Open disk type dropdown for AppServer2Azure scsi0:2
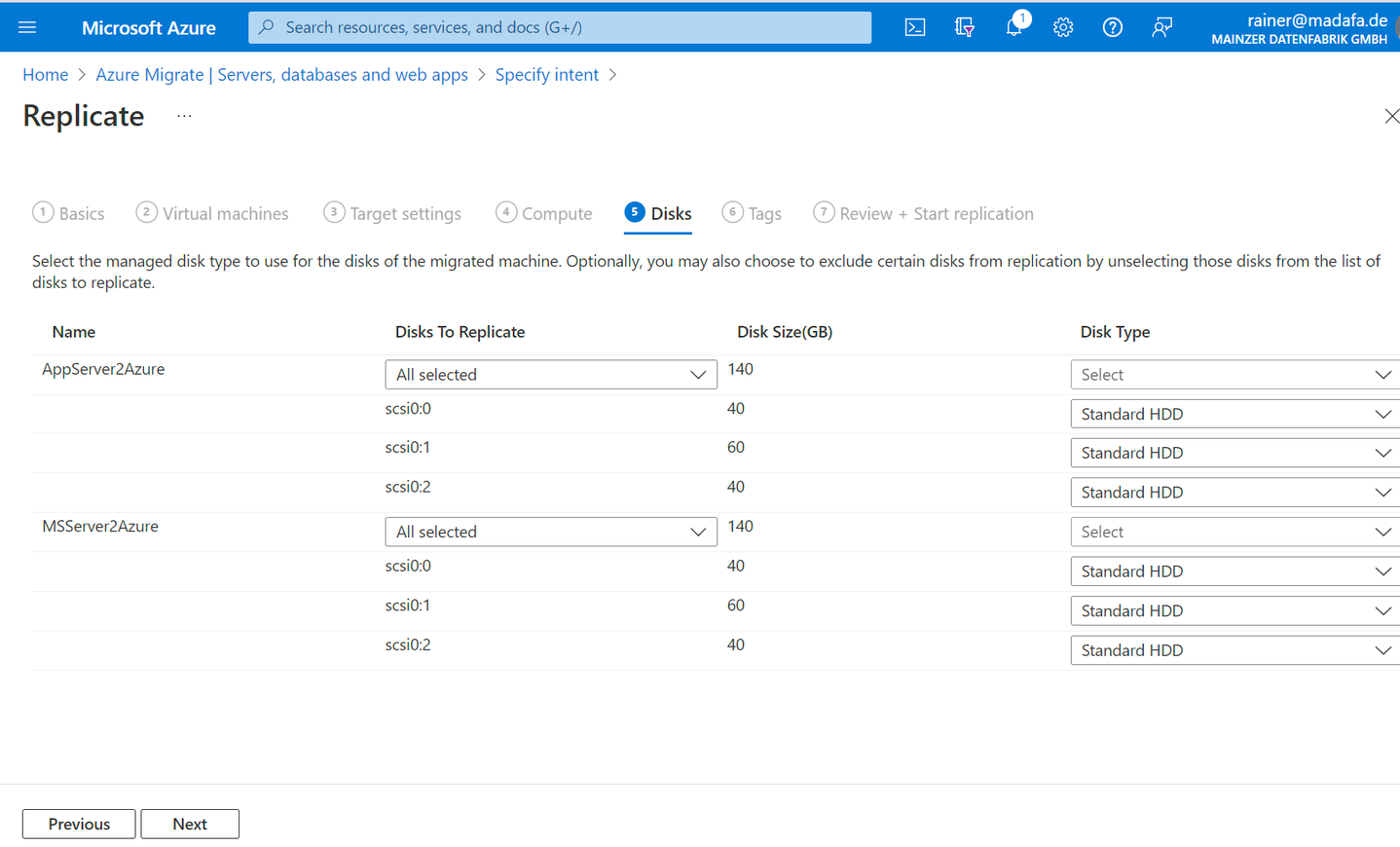 pyautogui.click(x=1235, y=493)
